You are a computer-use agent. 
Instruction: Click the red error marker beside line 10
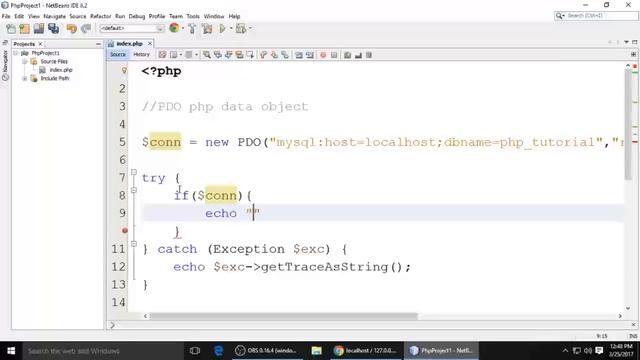click(x=125, y=231)
